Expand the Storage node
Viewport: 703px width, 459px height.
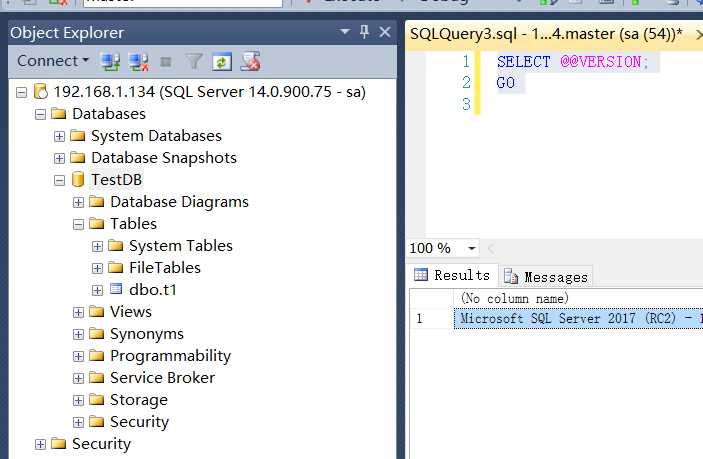78,400
